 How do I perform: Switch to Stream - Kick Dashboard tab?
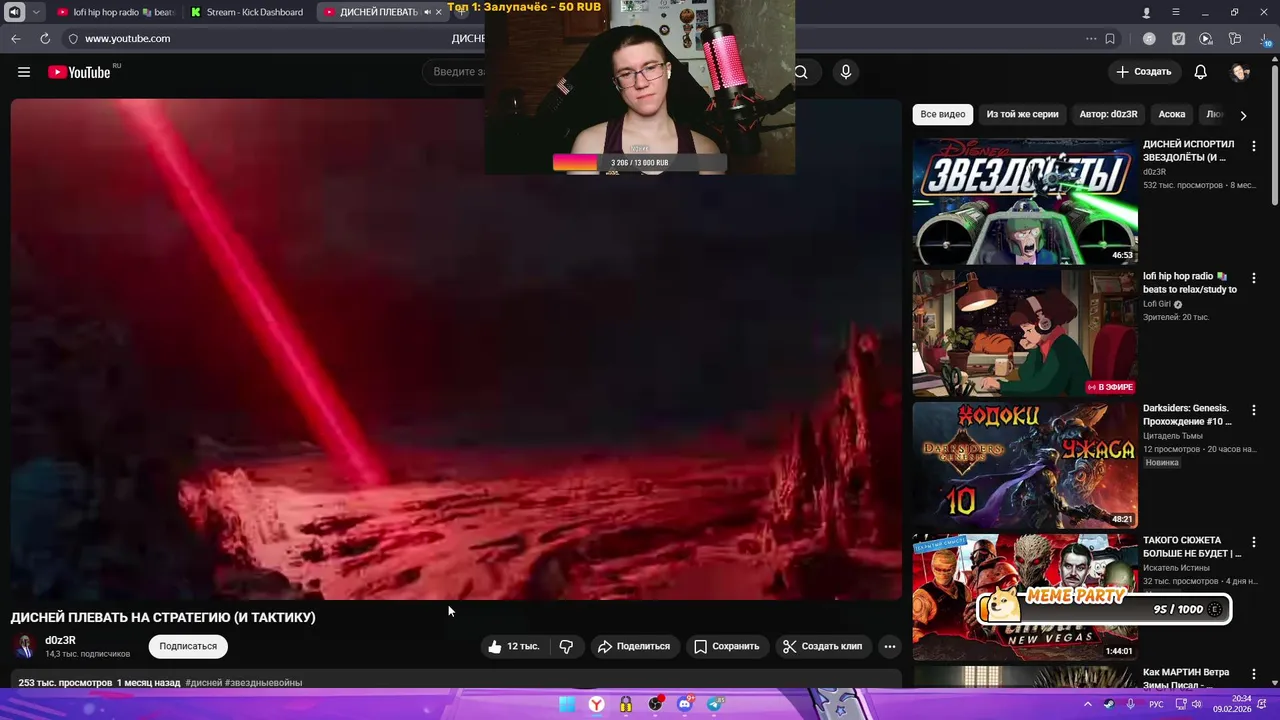point(247,12)
